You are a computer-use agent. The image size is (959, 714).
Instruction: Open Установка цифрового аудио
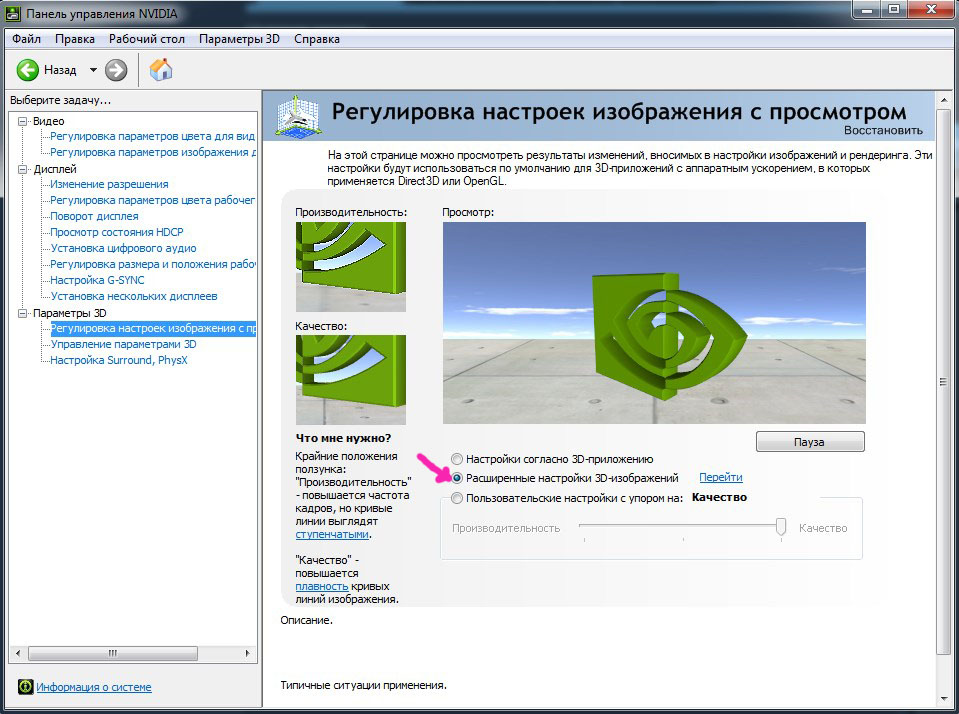point(124,248)
